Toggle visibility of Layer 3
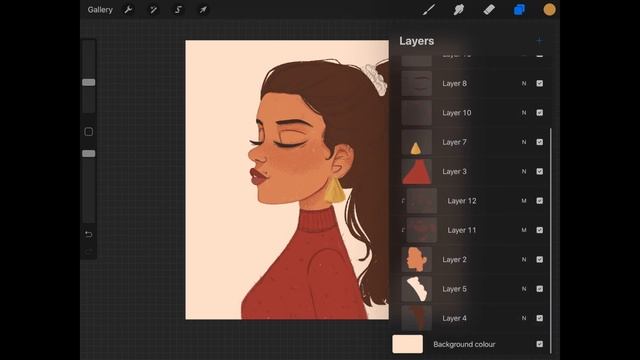This screenshot has height=360, width=640. (x=540, y=171)
